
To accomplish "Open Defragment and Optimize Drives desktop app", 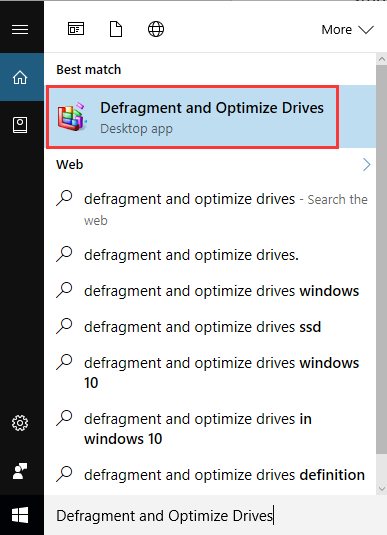I will [x=211, y=117].
